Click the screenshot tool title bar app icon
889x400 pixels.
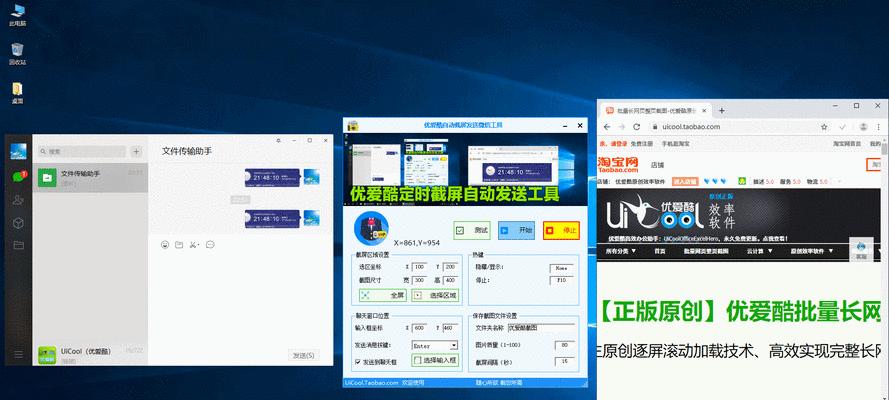[352, 125]
